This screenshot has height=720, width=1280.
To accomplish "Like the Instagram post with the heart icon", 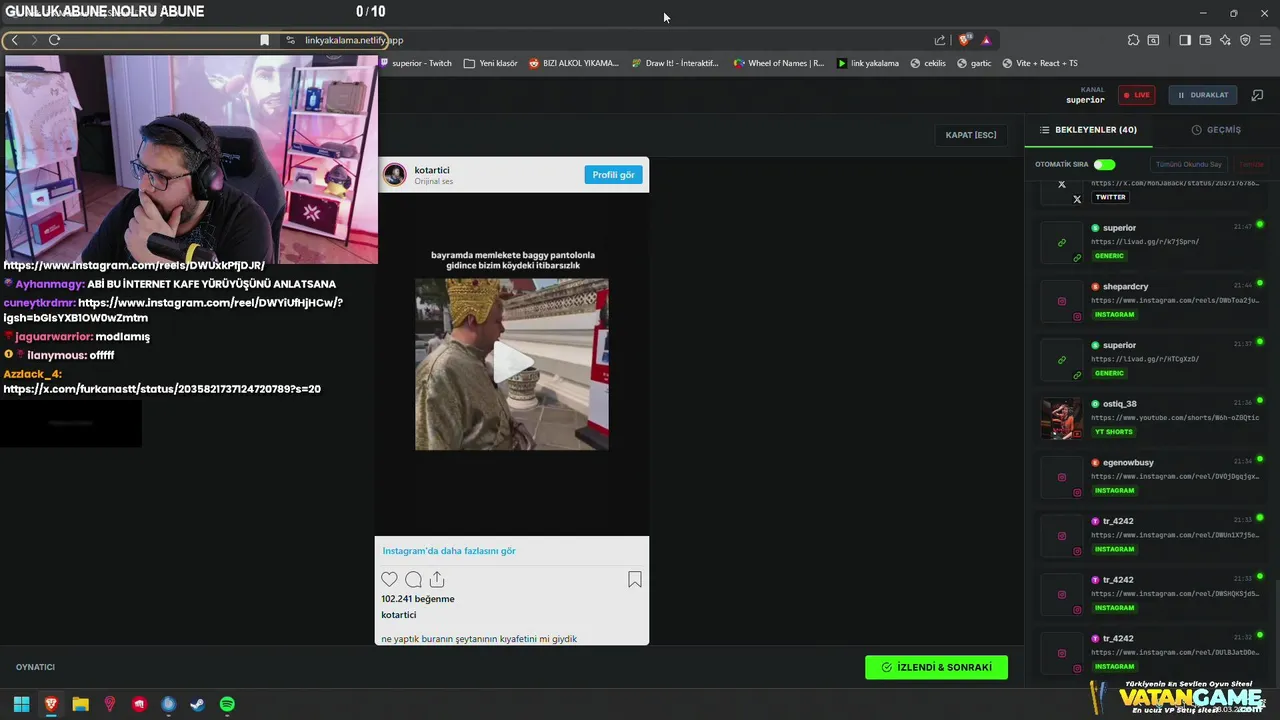I will coord(389,579).
